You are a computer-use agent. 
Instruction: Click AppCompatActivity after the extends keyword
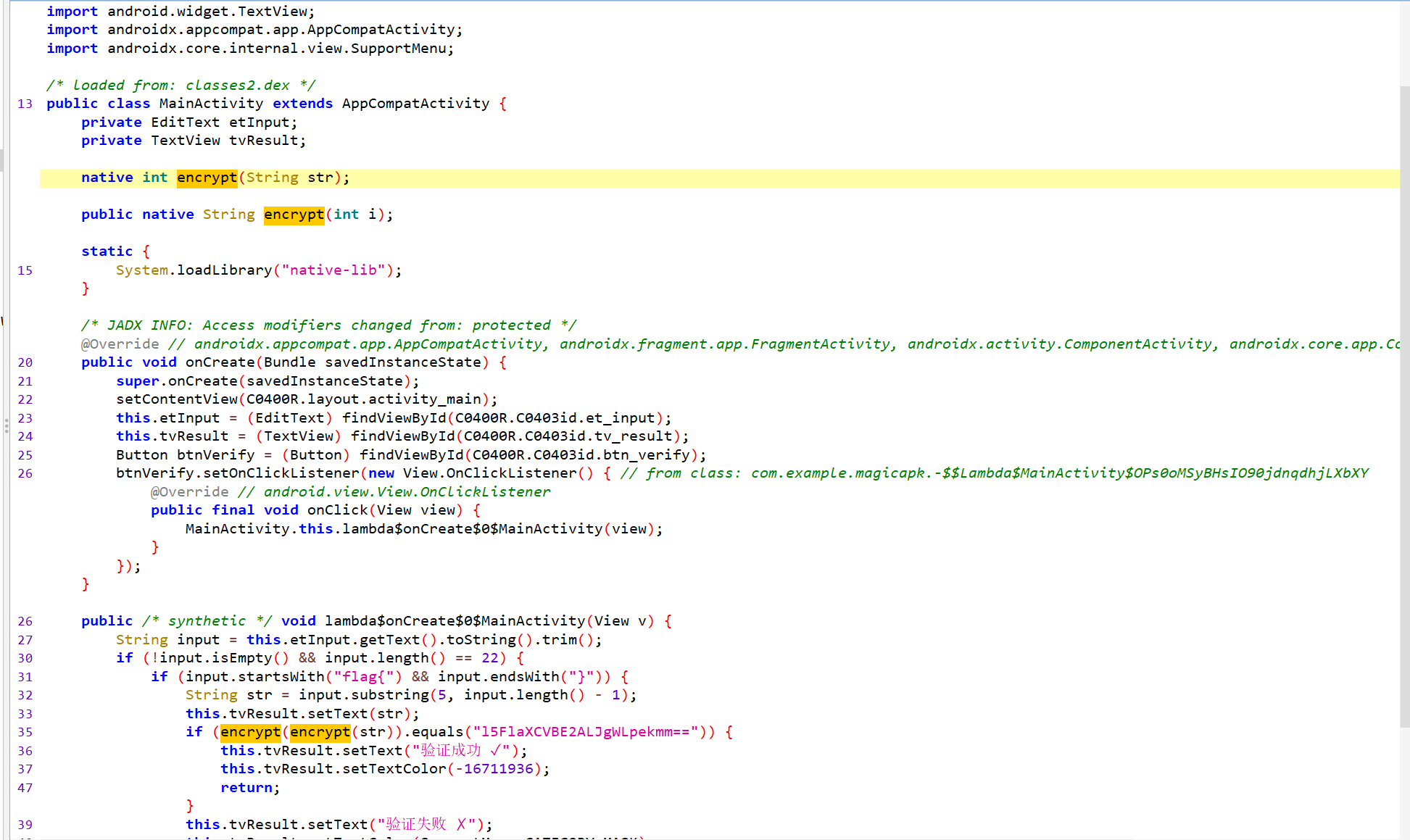pyautogui.click(x=416, y=104)
